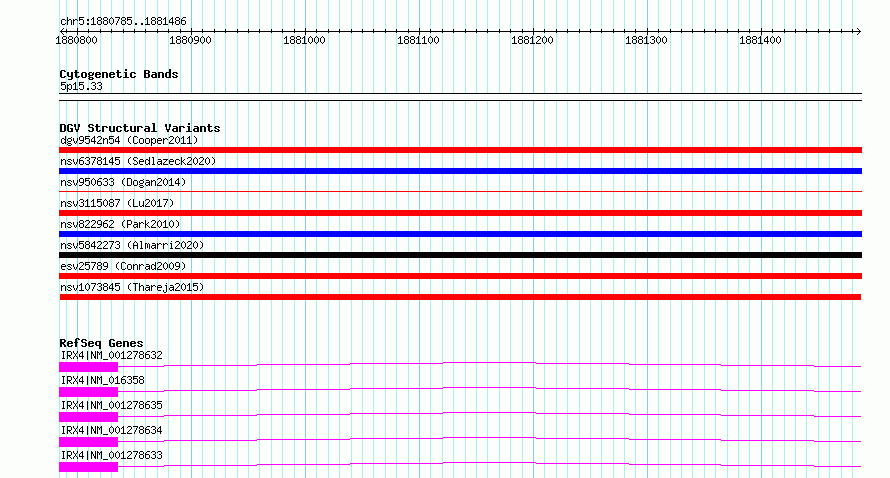Screen dimensions: 890x478
Task: Open transcript IRX4|NM_001278633 label
Action: 111,455
